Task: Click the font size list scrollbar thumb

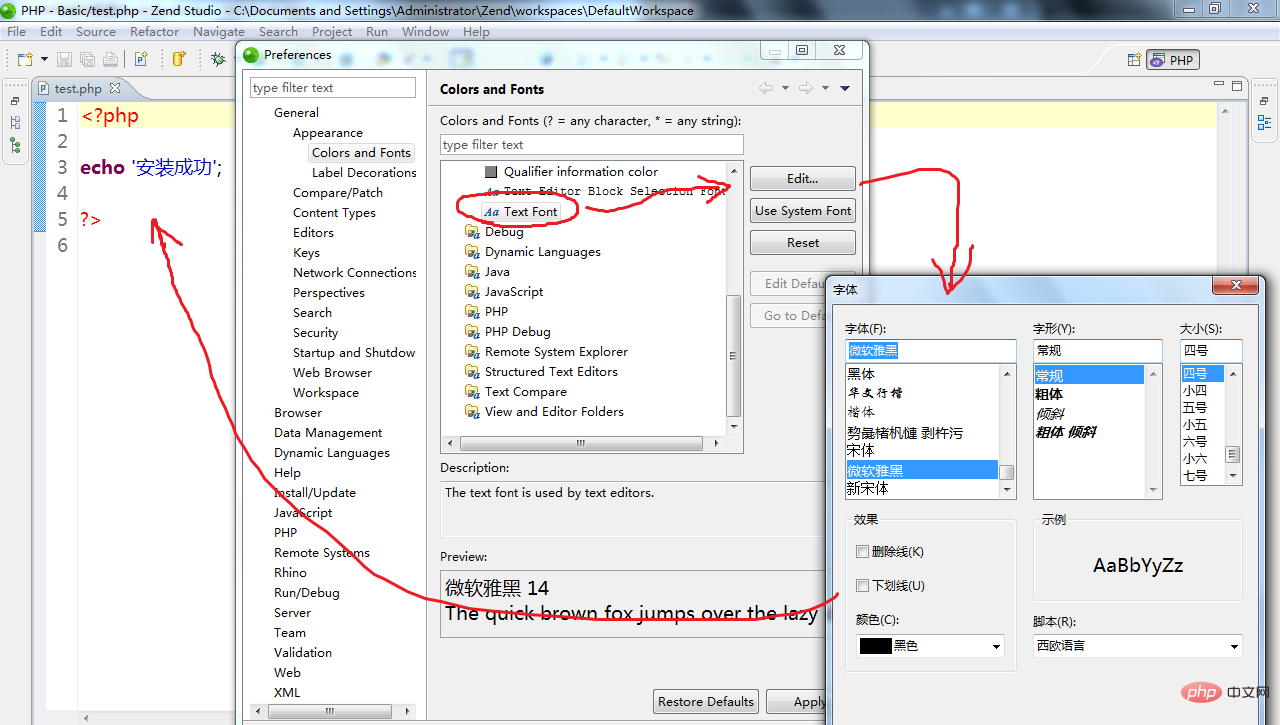Action: (1234, 454)
